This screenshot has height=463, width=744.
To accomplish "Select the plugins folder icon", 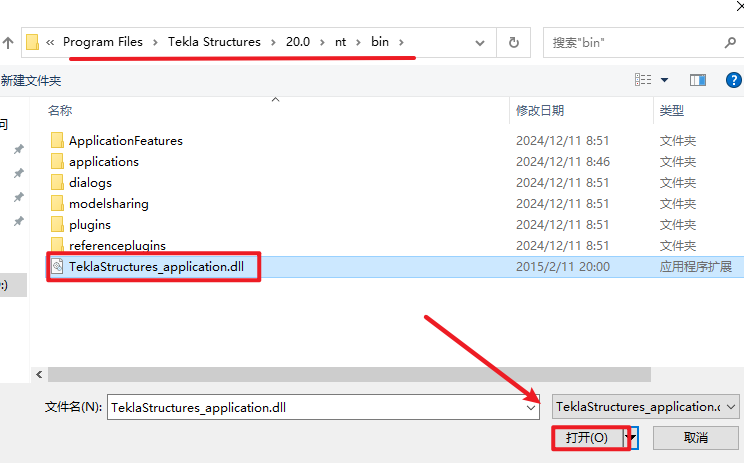I will (x=57, y=224).
